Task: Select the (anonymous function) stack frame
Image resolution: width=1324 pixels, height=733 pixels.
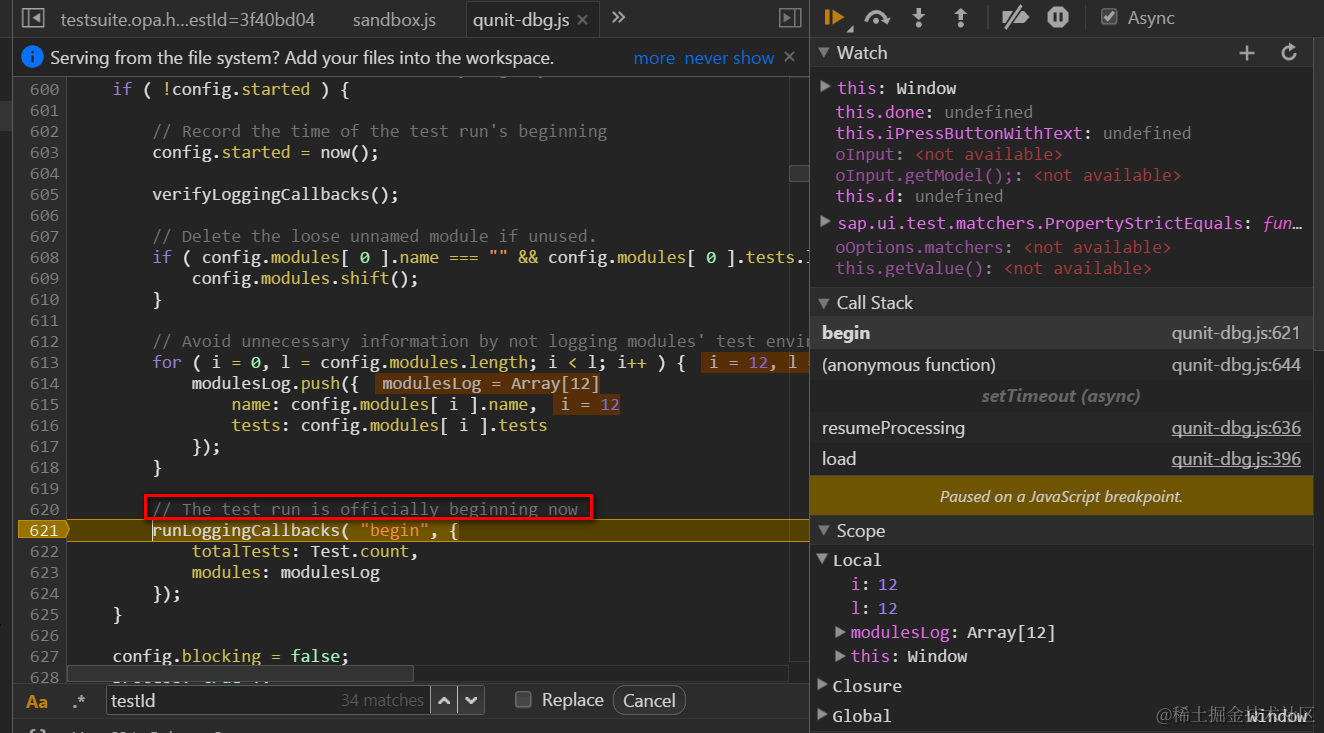Action: [x=1061, y=365]
